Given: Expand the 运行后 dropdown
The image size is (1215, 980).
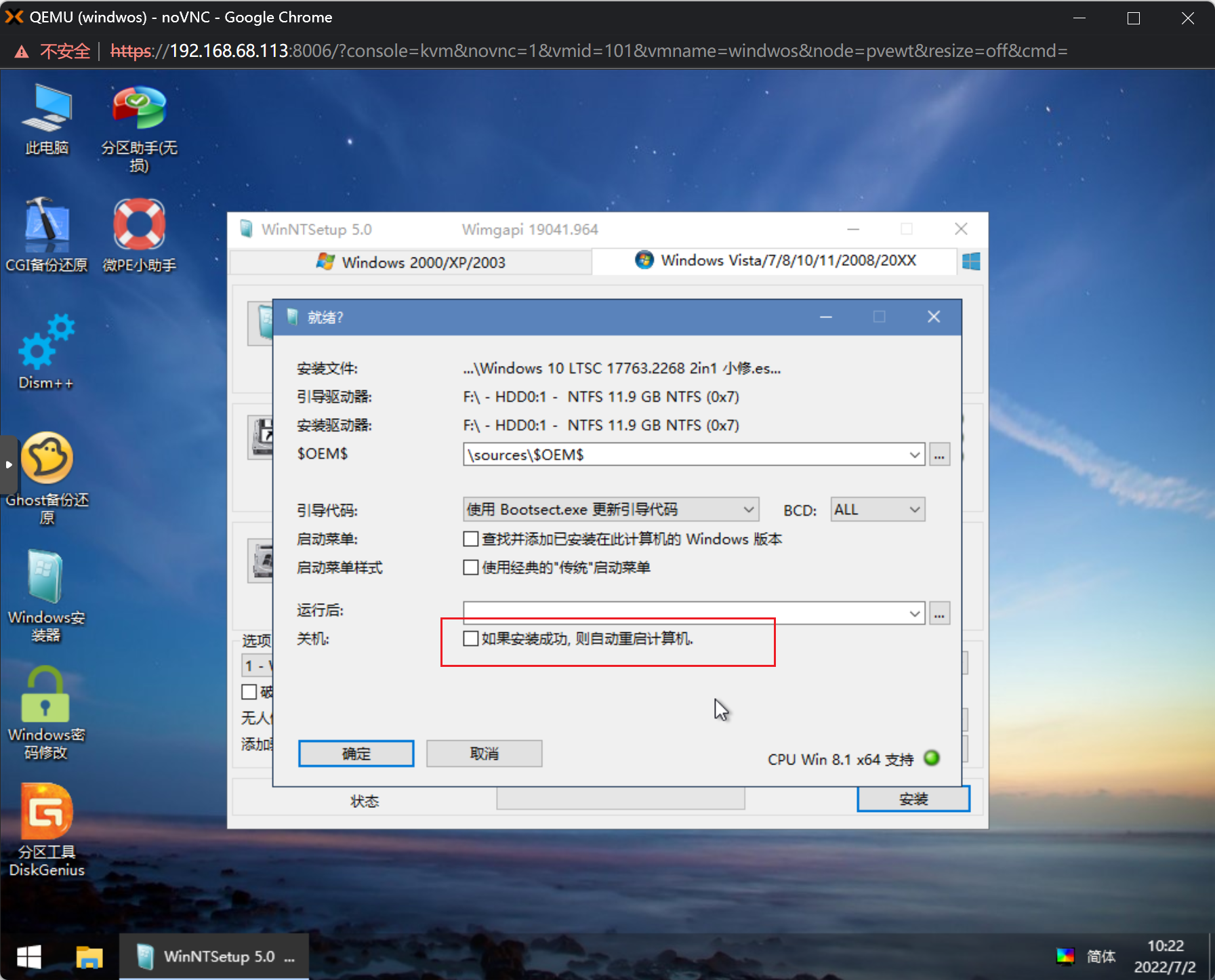Looking at the screenshot, I should tap(915, 613).
